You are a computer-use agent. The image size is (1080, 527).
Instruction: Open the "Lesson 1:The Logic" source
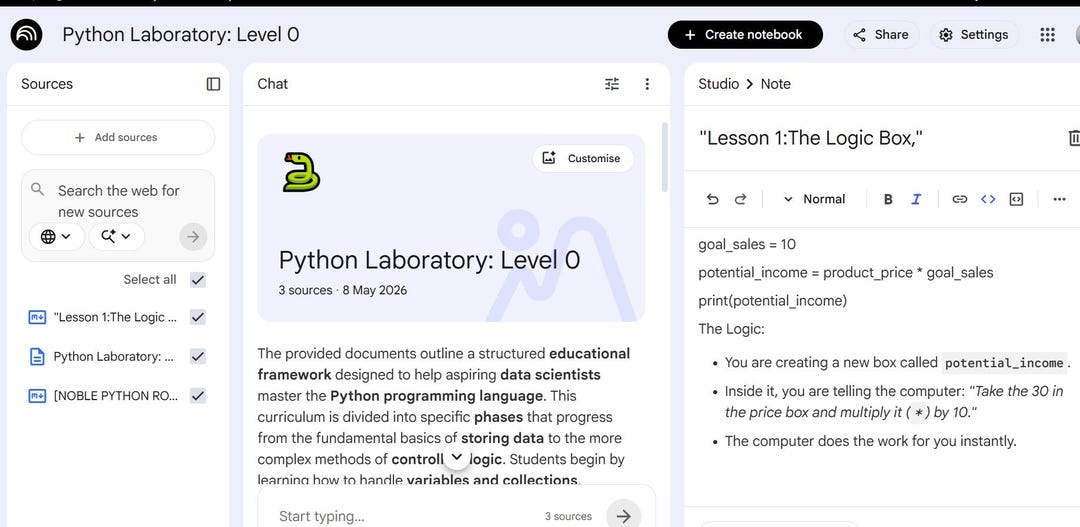116,317
